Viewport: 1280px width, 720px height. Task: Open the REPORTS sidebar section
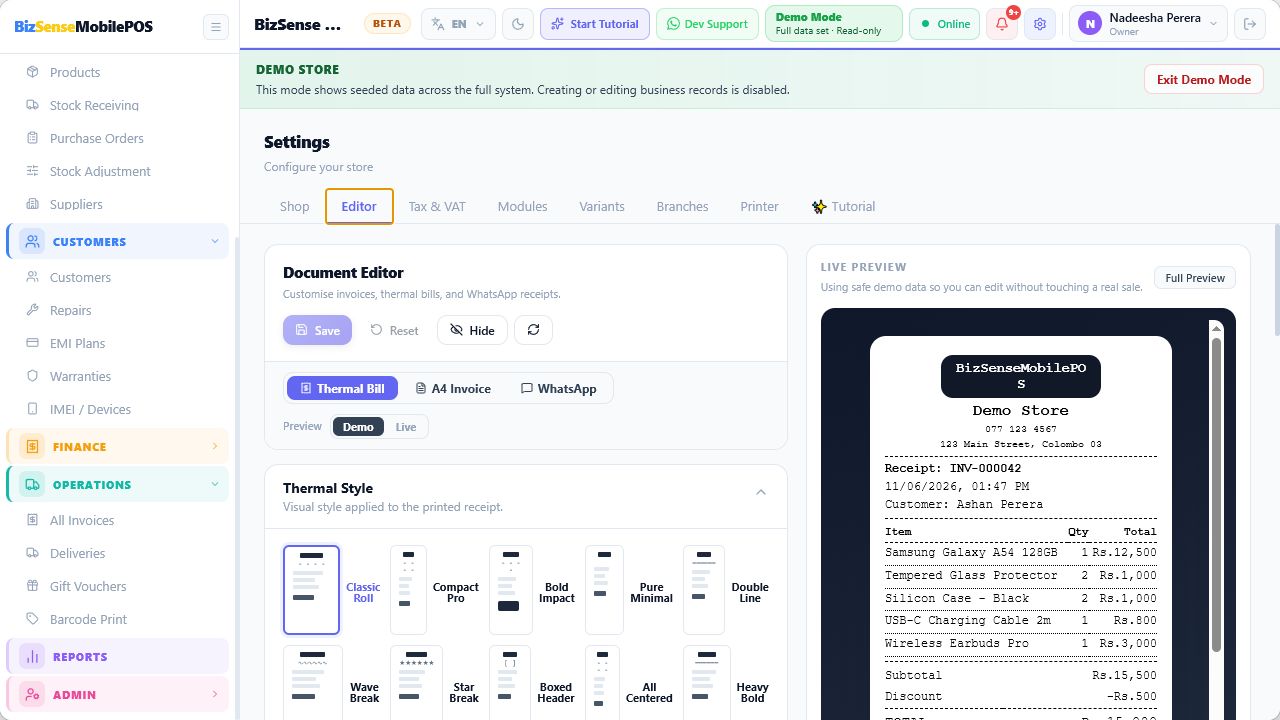coord(117,656)
